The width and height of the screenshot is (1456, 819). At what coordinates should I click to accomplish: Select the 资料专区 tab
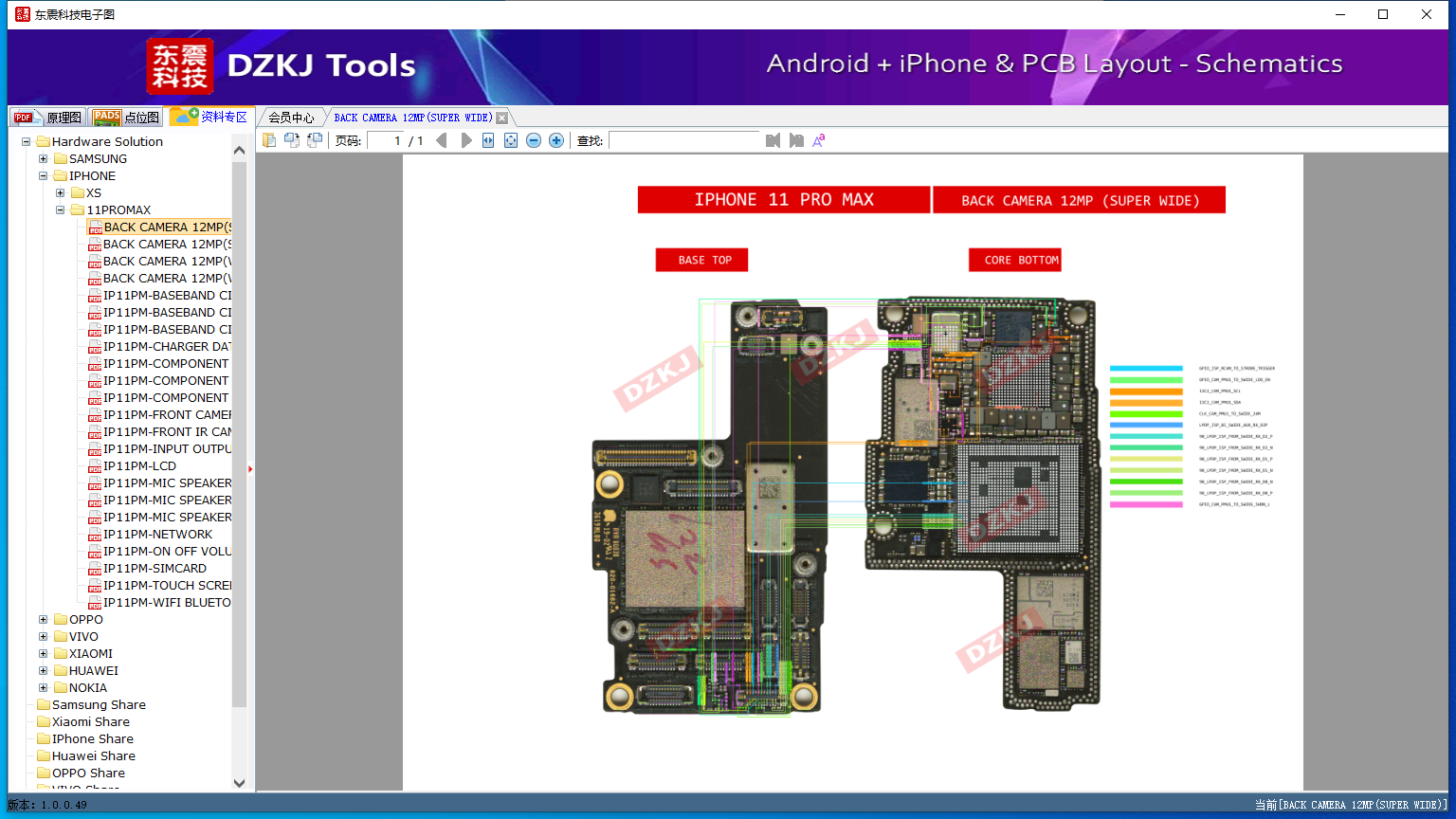(x=209, y=117)
